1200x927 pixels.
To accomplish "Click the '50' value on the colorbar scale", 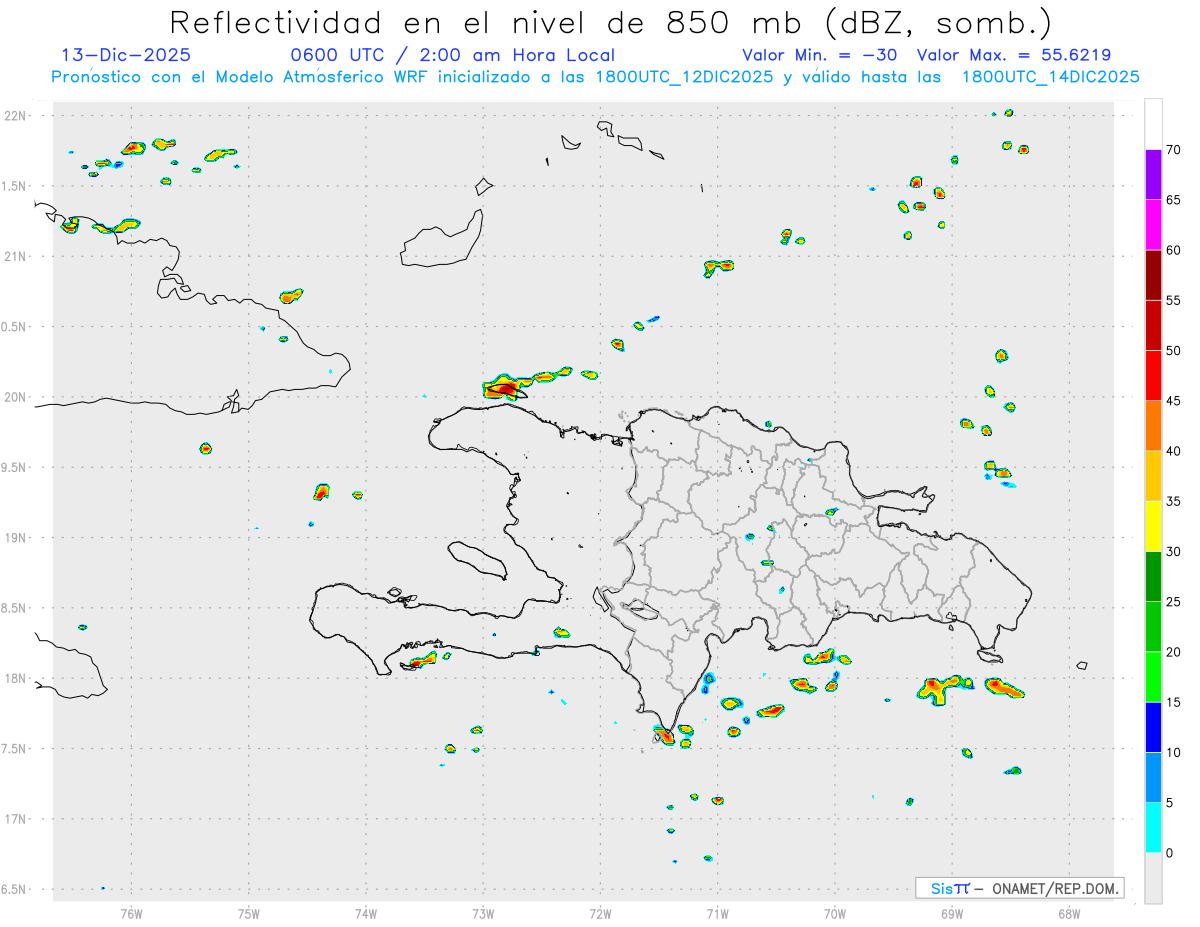I will click(x=1173, y=351).
